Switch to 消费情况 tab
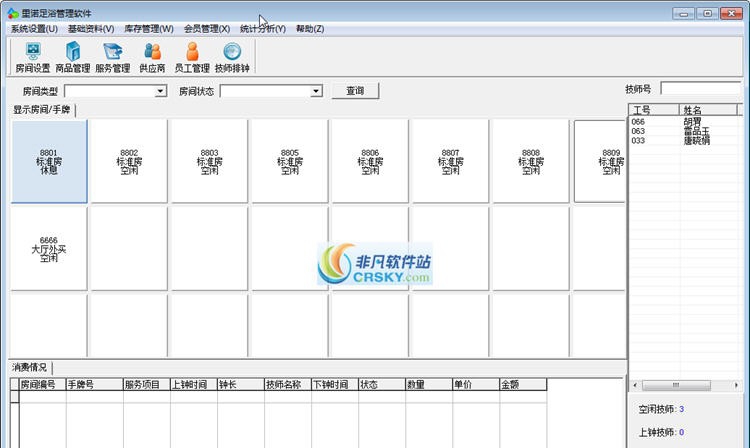 [30, 367]
